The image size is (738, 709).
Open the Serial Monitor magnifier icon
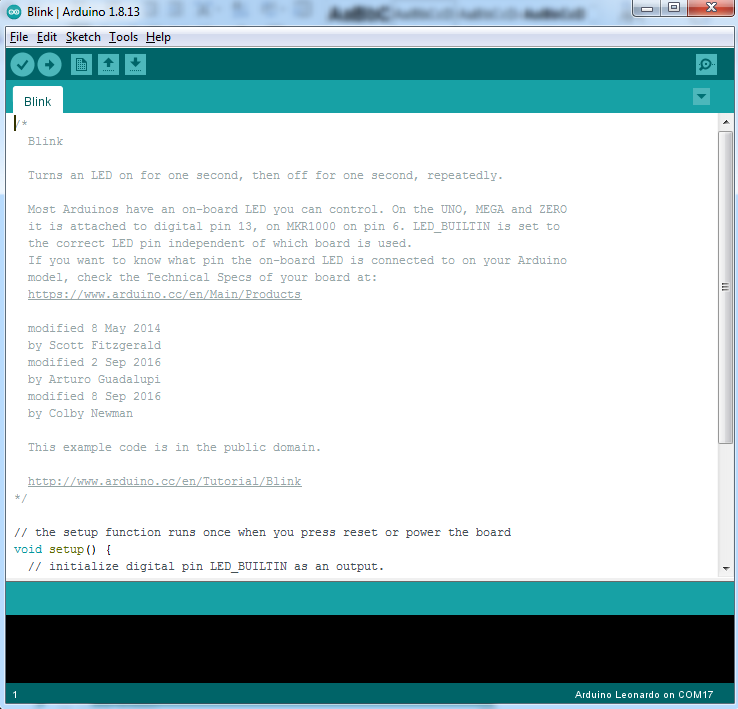(x=706, y=64)
